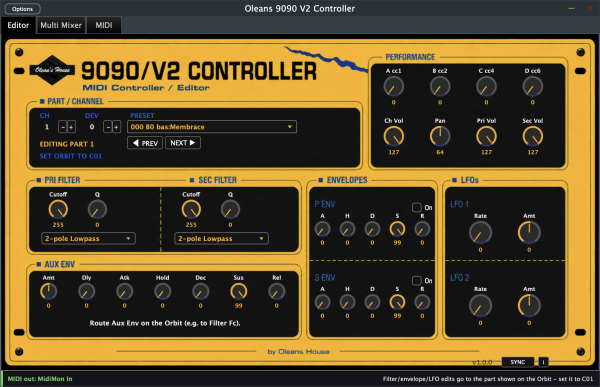Click the S ENV attack A knob
The height and width of the screenshot is (387, 600).
point(322,302)
